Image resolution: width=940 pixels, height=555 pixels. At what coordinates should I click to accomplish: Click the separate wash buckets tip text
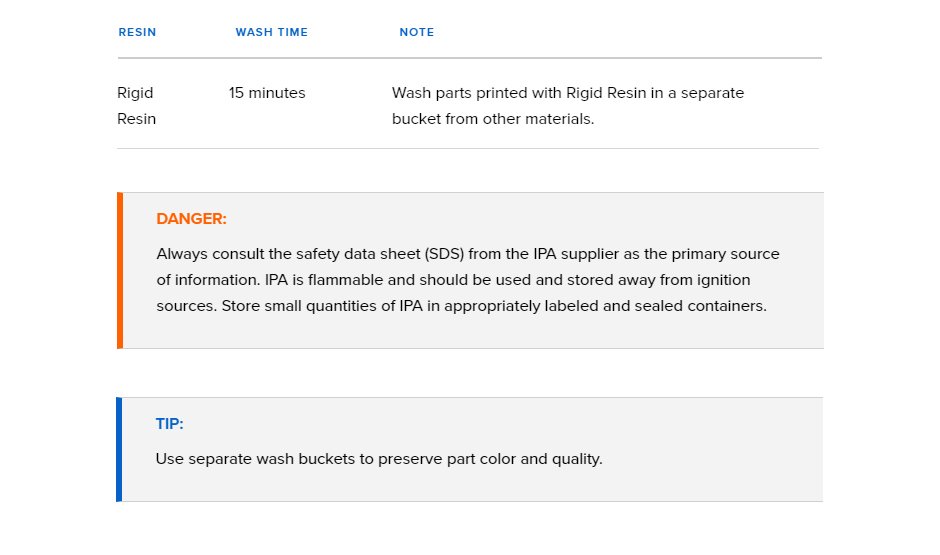(379, 459)
